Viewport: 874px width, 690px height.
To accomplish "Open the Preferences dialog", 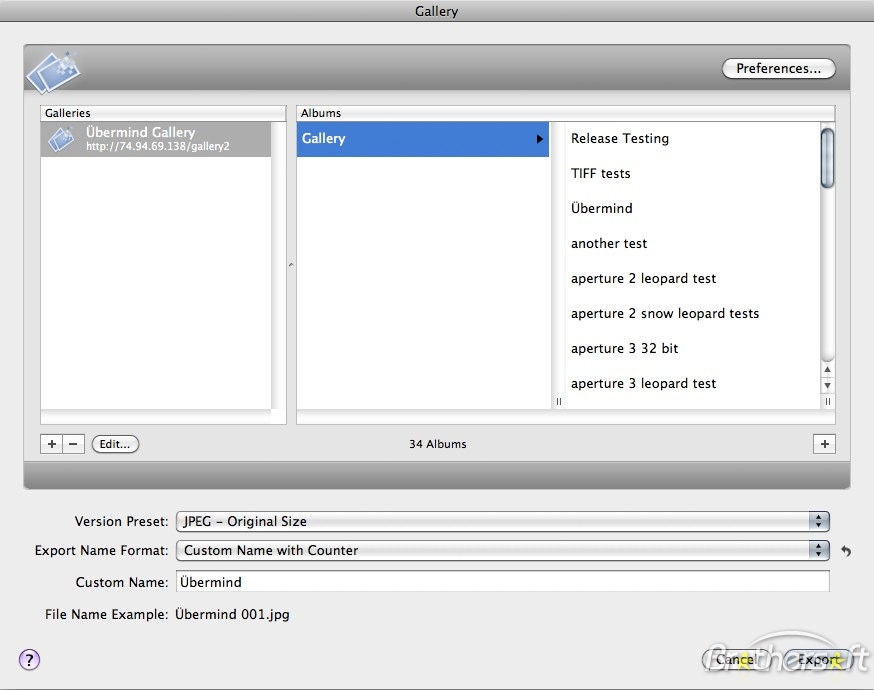I will click(x=778, y=68).
